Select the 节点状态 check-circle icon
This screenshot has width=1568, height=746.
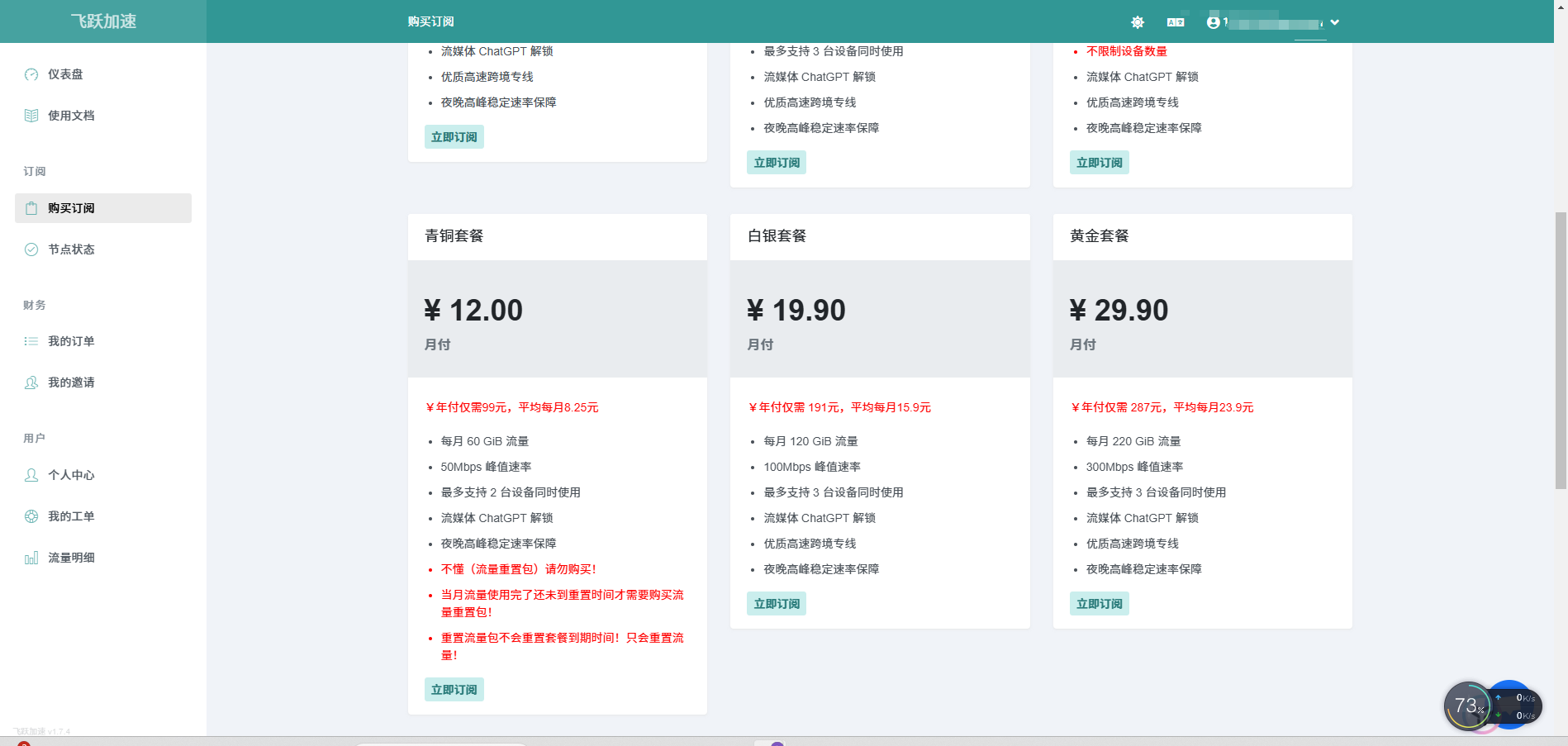click(31, 249)
